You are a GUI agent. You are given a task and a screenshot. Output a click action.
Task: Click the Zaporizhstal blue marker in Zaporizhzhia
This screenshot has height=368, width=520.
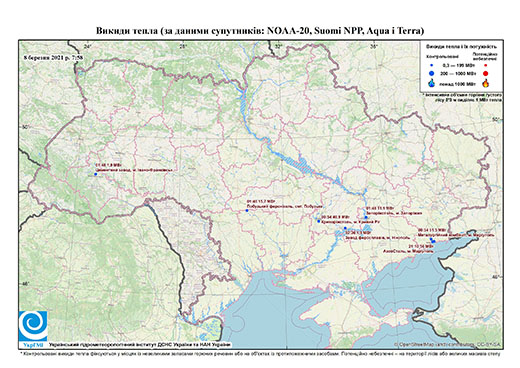pos(366,217)
